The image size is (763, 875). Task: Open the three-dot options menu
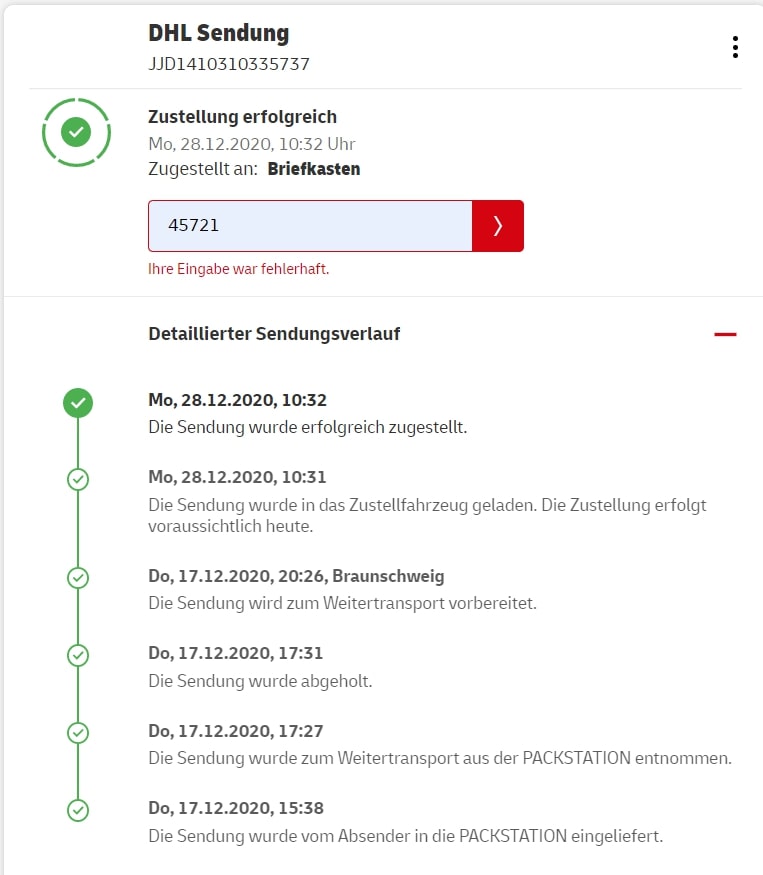[x=735, y=47]
